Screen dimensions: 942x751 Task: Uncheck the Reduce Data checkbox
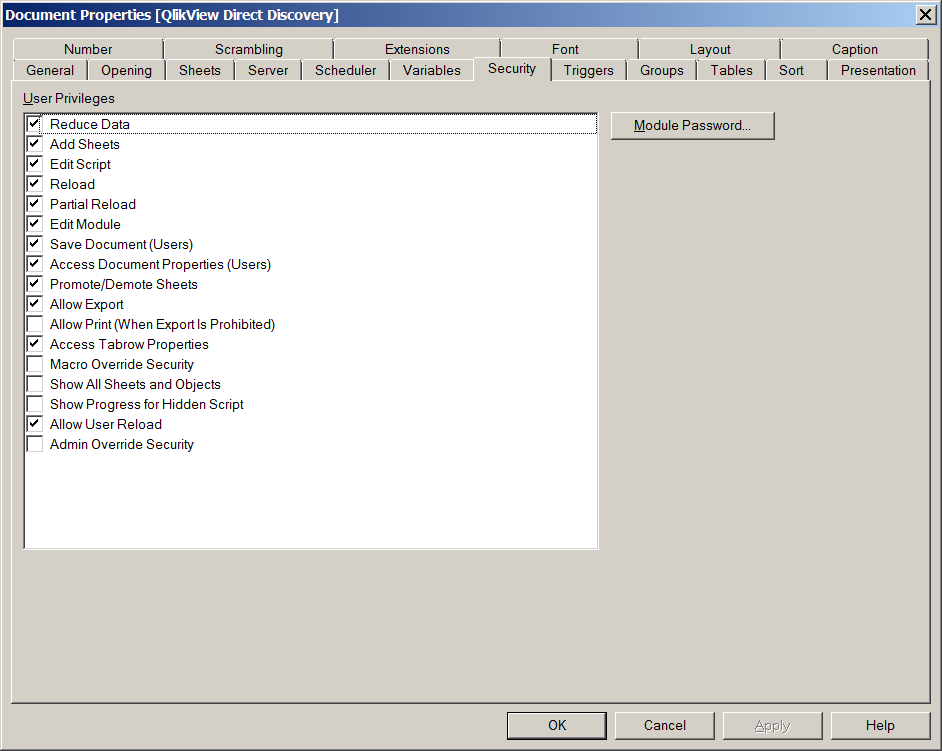pos(34,124)
